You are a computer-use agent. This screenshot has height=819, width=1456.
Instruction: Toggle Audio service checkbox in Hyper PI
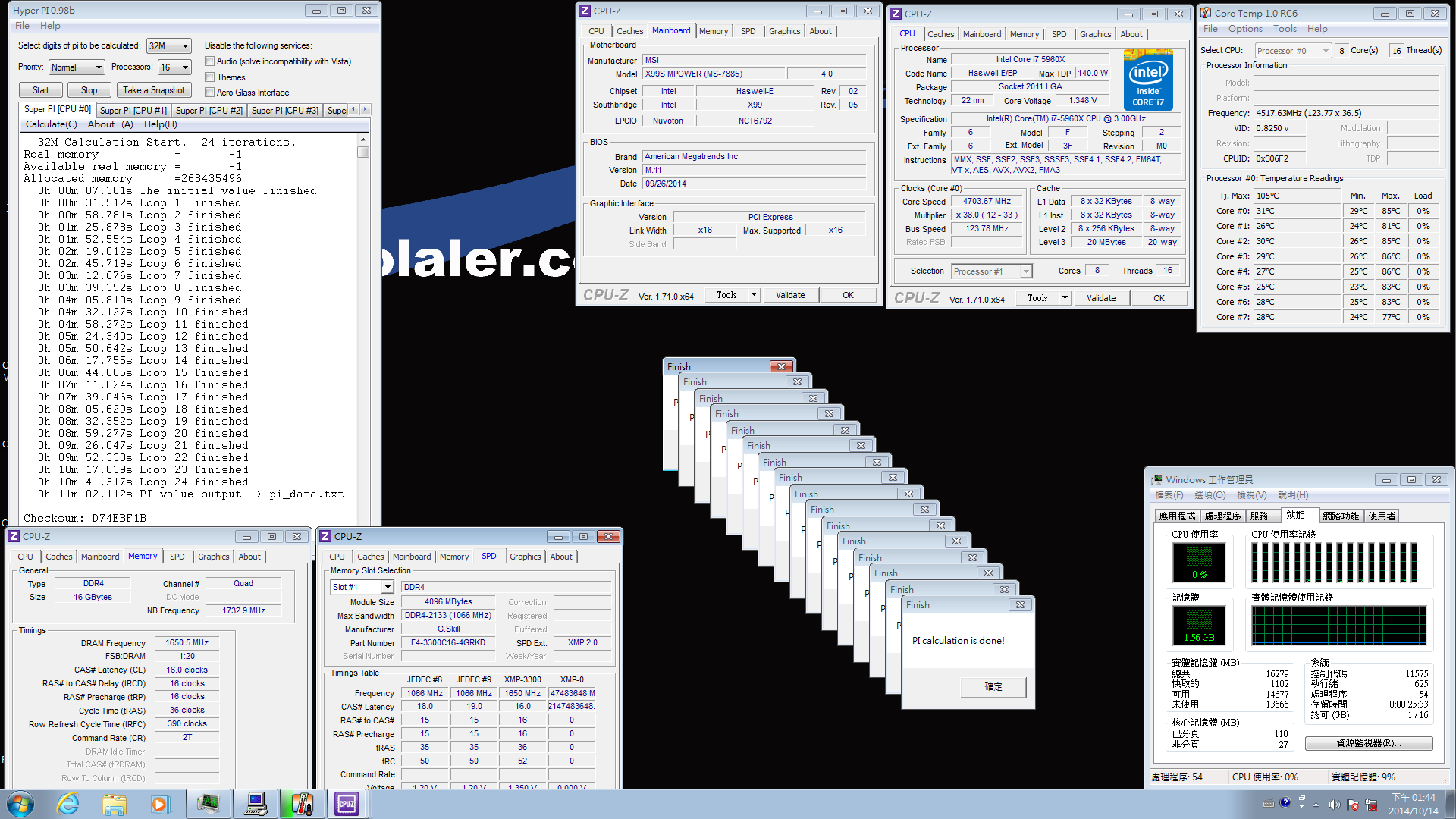210,61
